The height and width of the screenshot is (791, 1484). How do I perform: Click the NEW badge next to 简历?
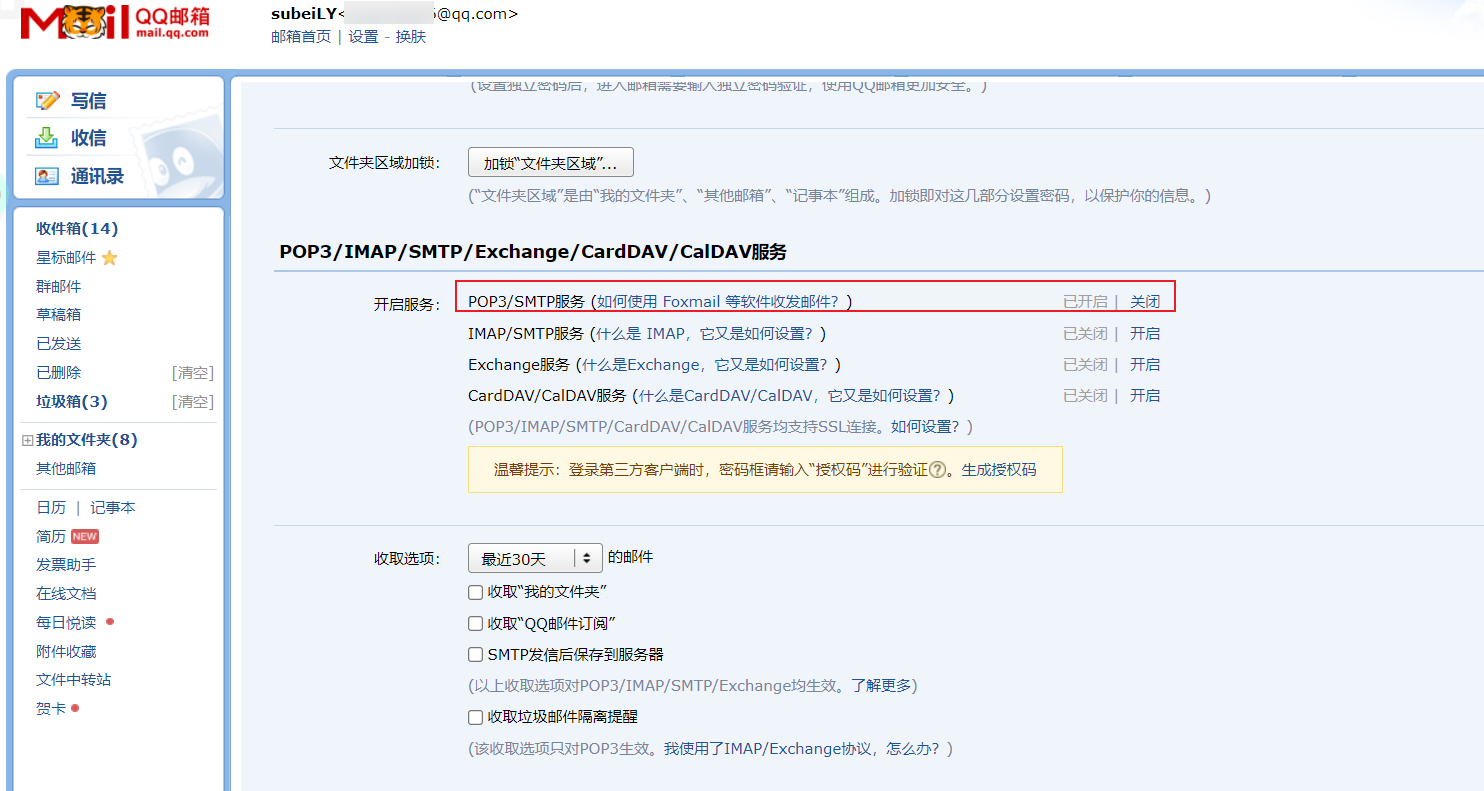(85, 535)
